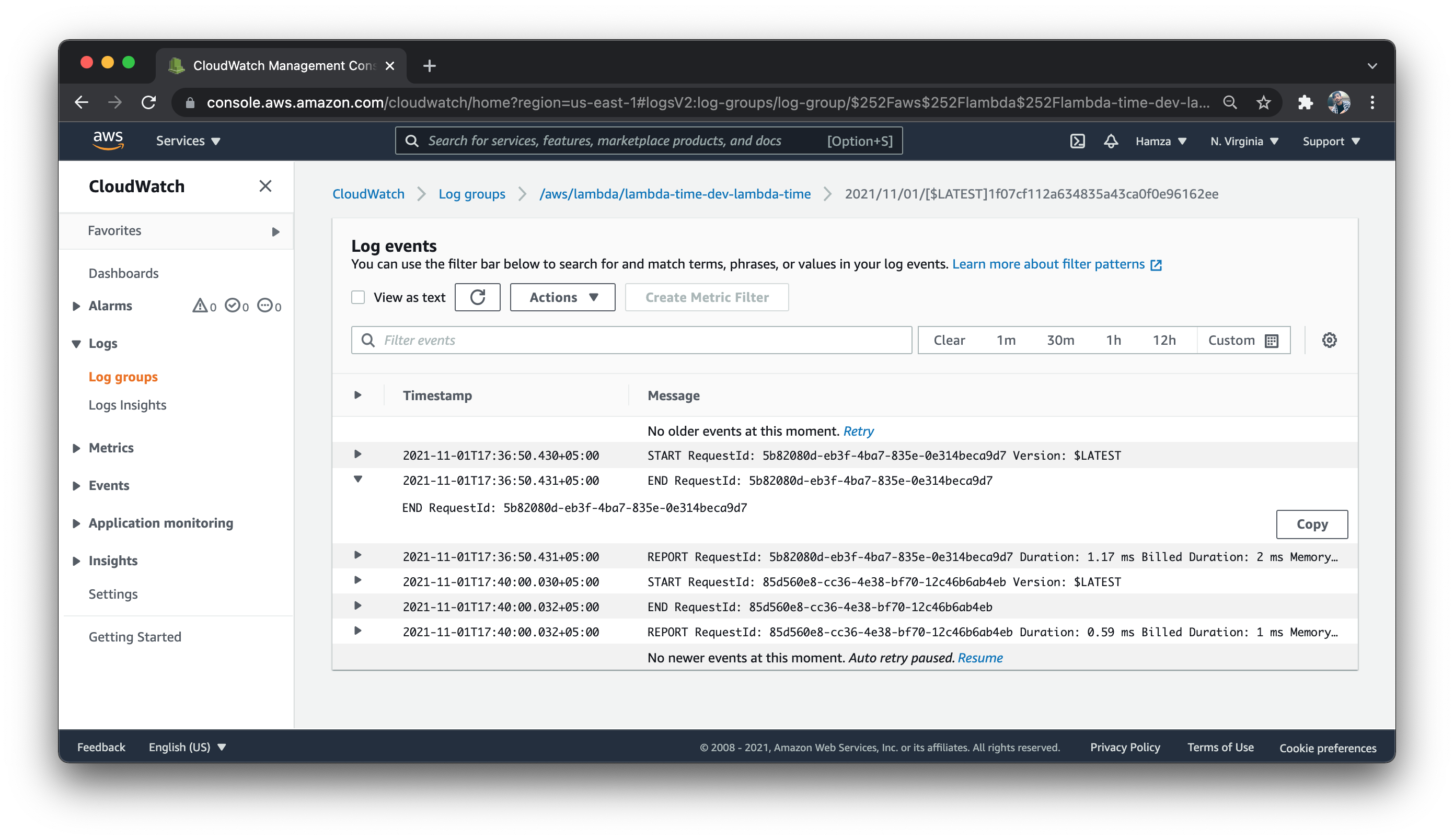Copy the expanded log message

point(1312,524)
